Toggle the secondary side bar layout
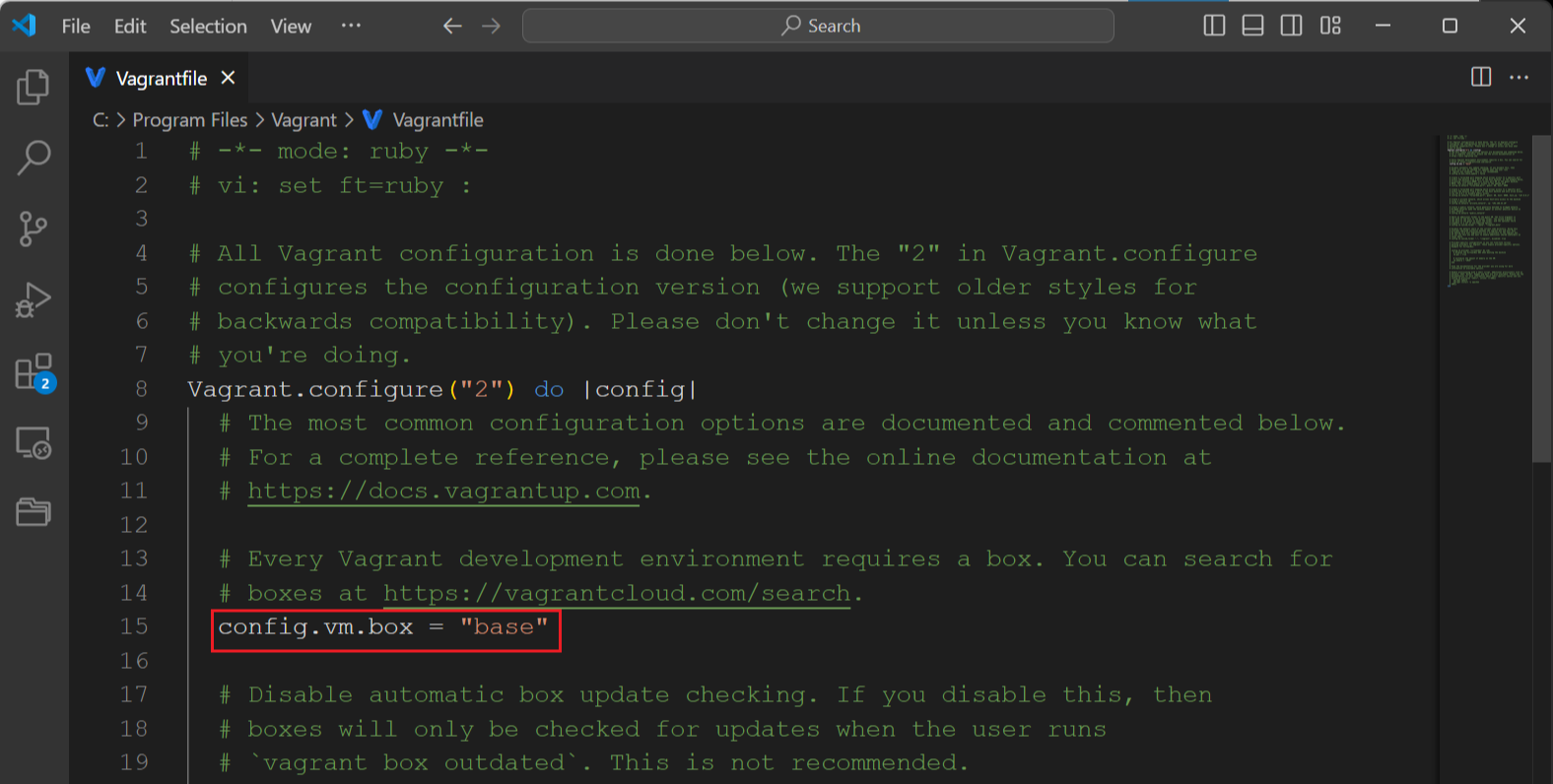Screen dimensions: 1553x784 coord(1291,26)
